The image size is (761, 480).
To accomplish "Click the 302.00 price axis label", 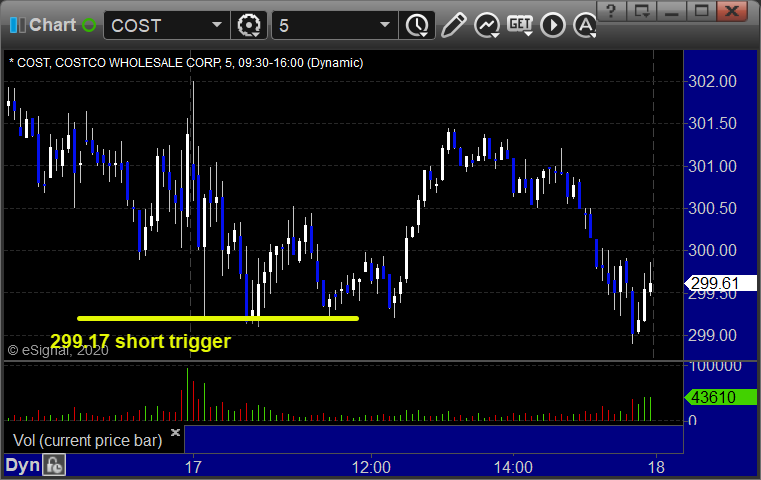I will click(712, 81).
